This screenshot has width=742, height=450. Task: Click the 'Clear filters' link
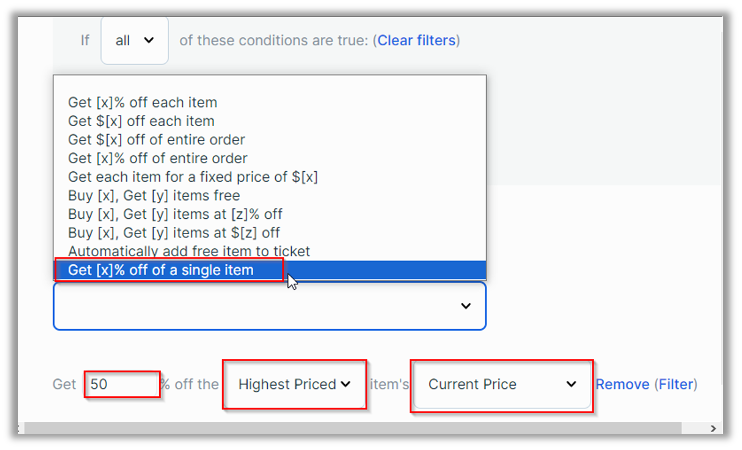coord(416,41)
